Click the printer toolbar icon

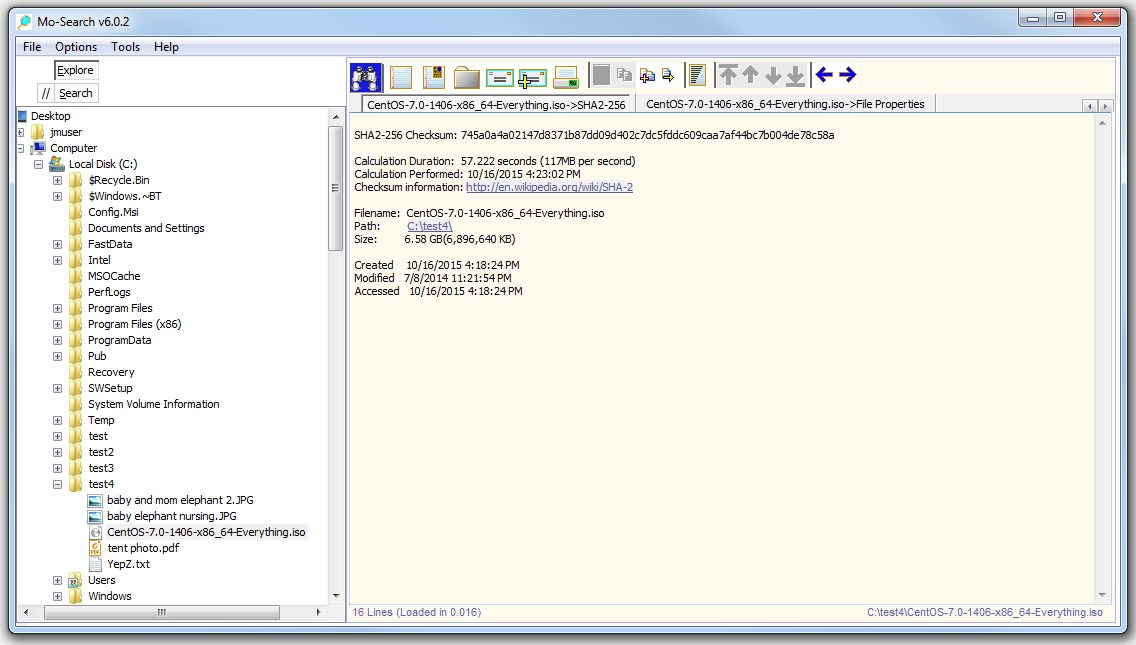pos(566,77)
